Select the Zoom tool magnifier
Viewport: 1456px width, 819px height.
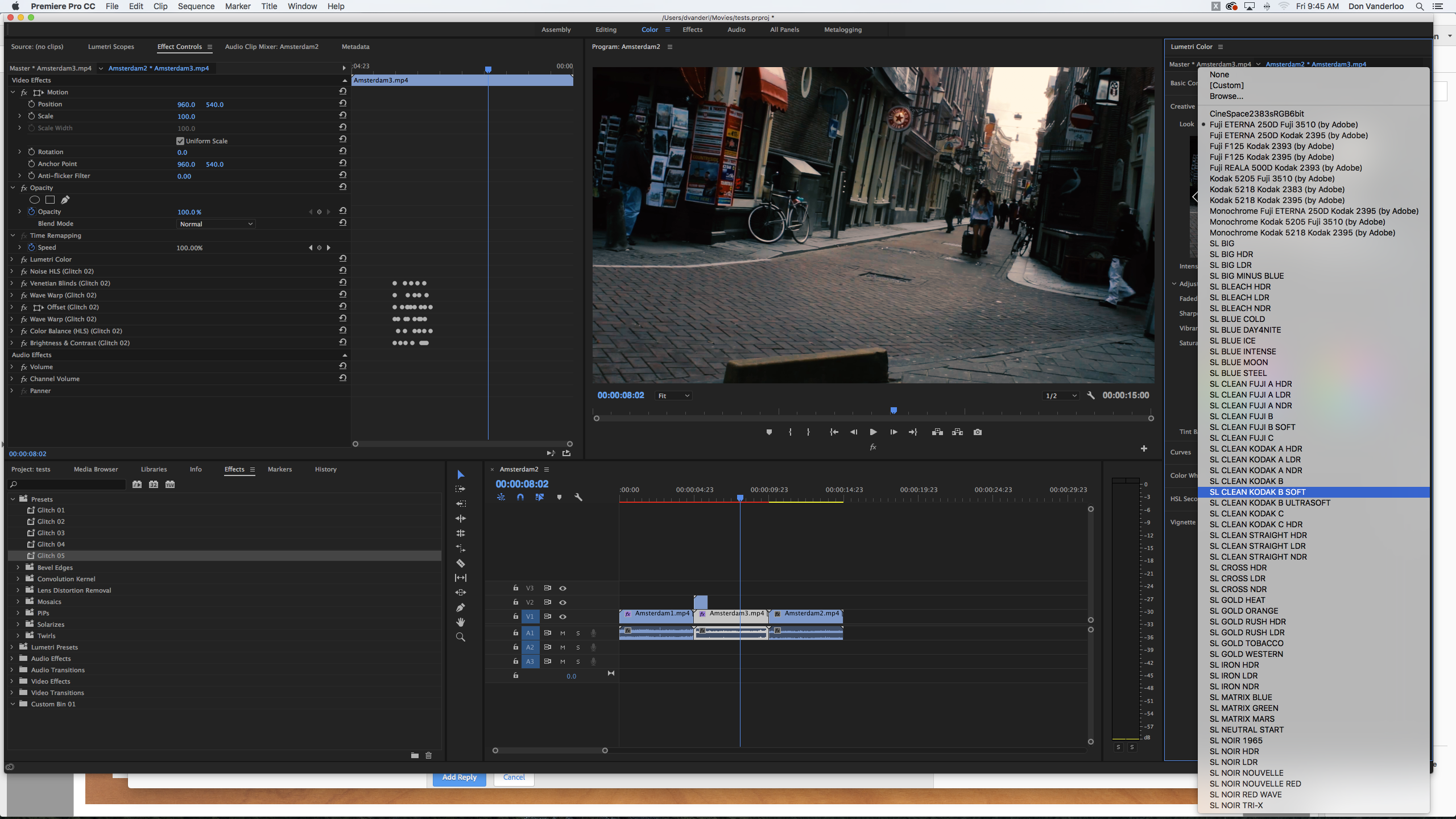click(x=461, y=637)
